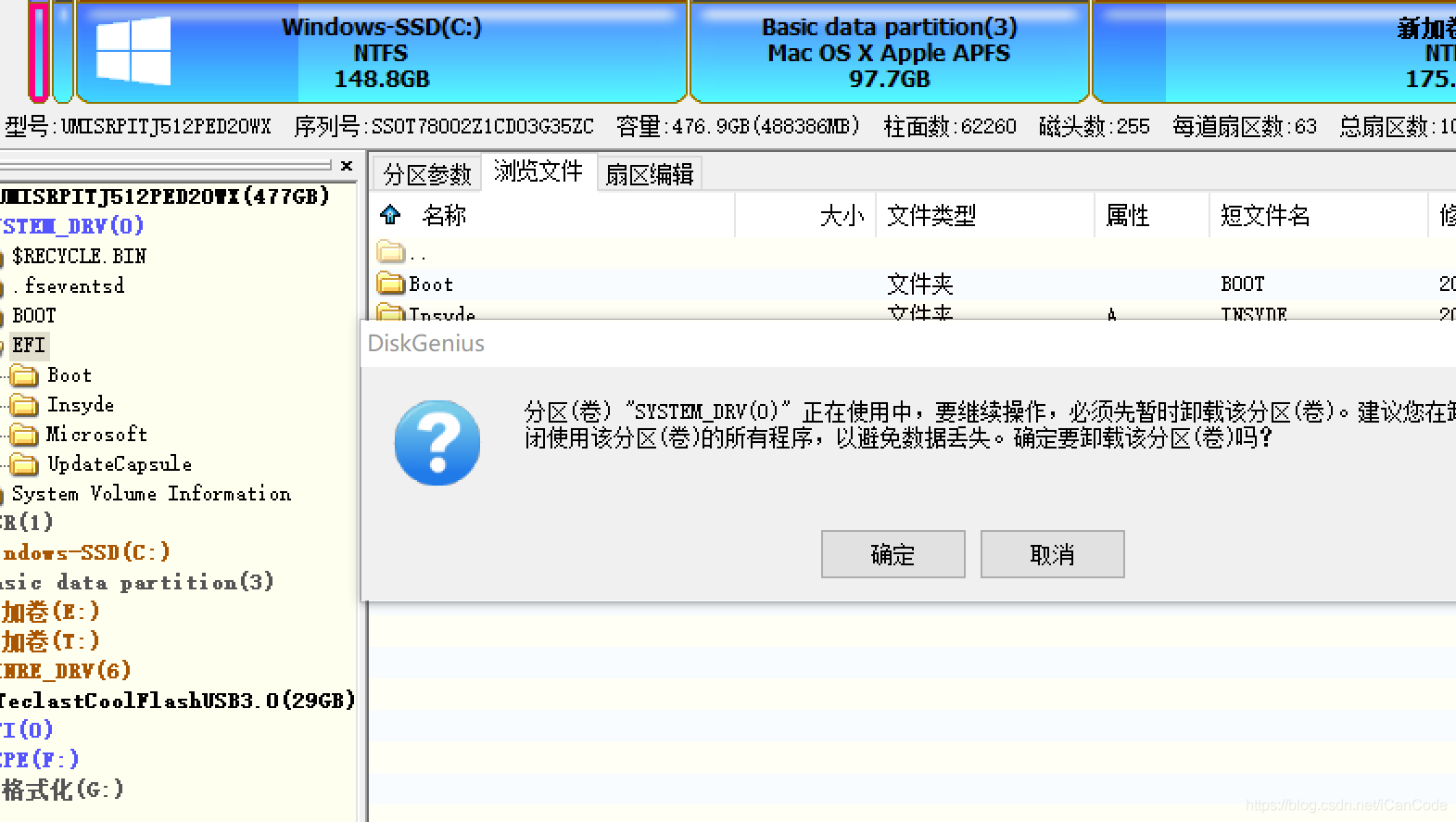Select .fseventsd in the tree
Viewport: 1456px width, 822px height.
click(x=68, y=285)
